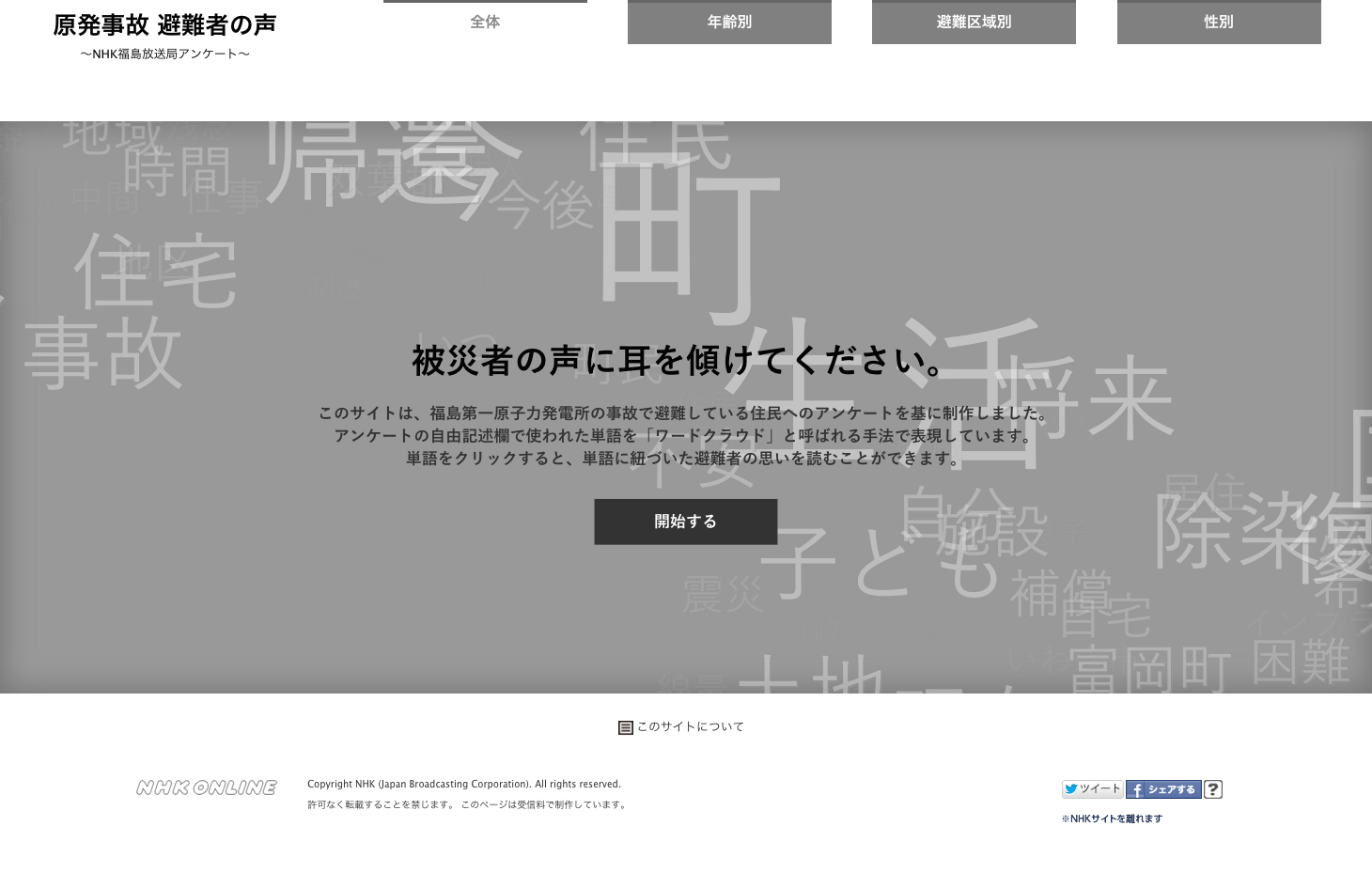The width and height of the screenshot is (1372, 873).
Task: Share via Facebook シェアする button
Action: pyautogui.click(x=1162, y=789)
